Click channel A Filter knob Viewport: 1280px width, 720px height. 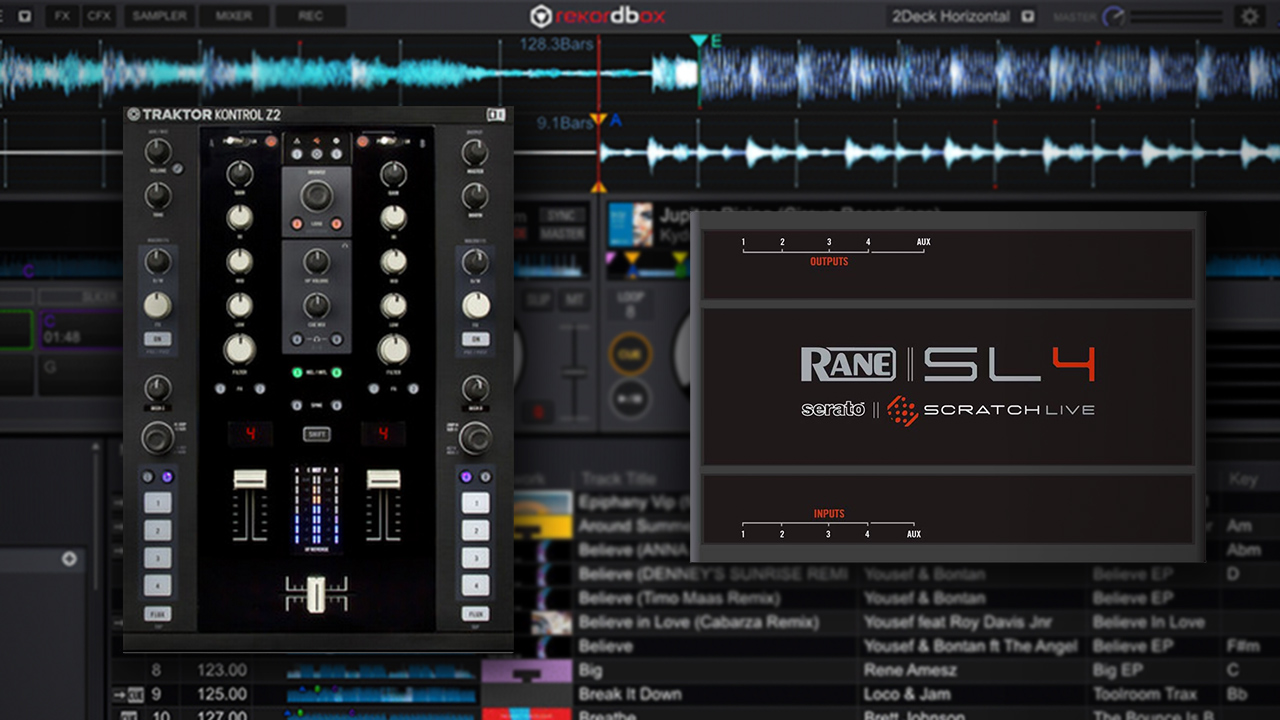tap(239, 349)
